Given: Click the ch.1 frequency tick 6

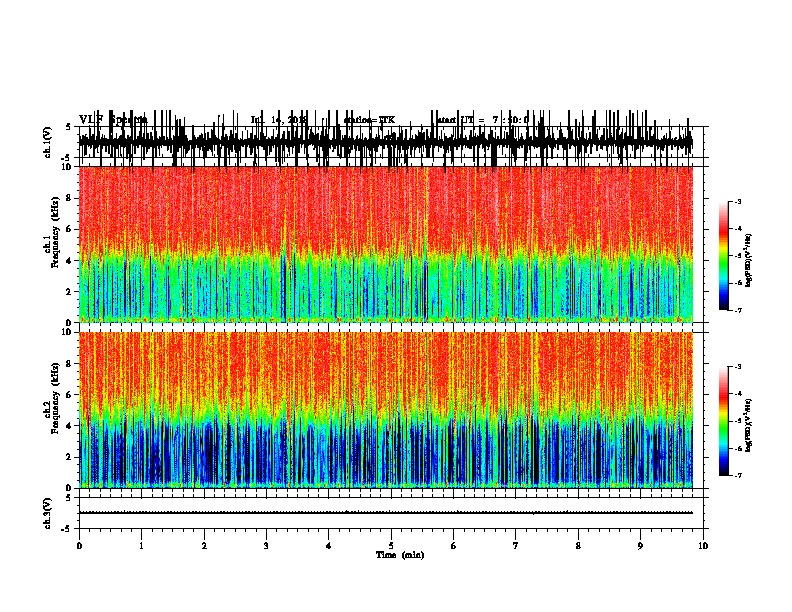Looking at the screenshot, I should [69, 229].
